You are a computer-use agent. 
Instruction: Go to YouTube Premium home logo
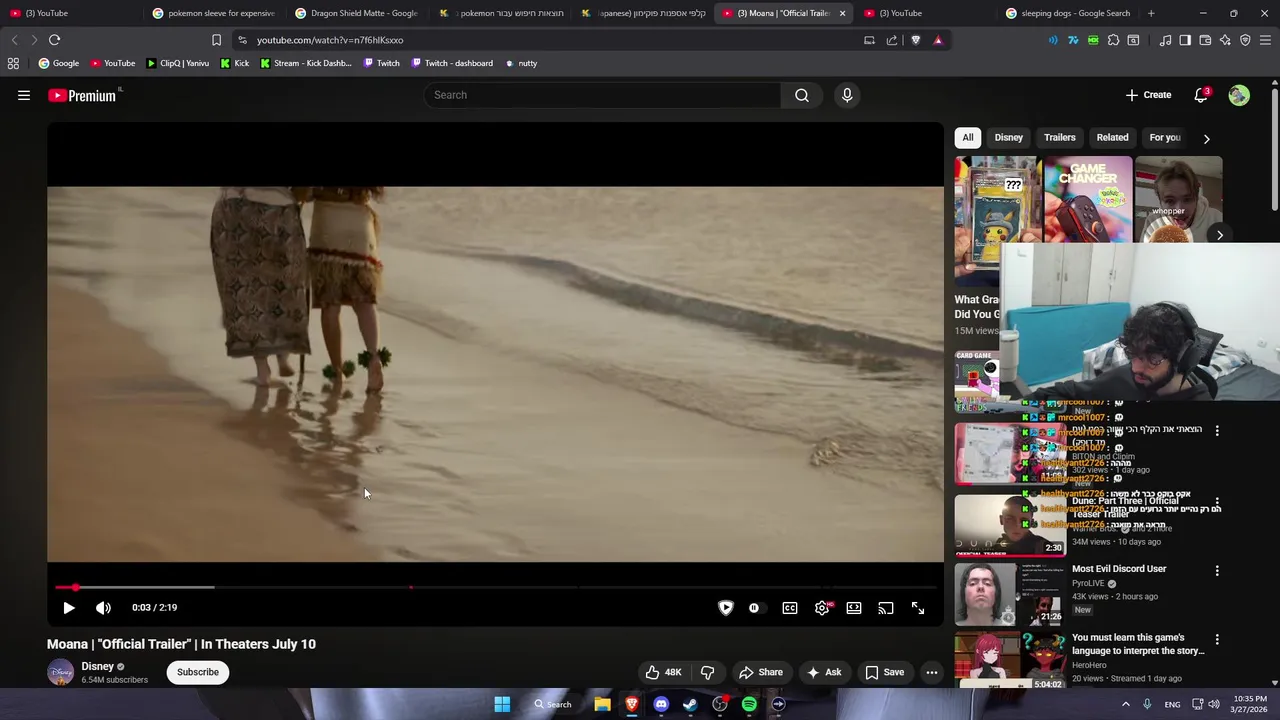[84, 95]
